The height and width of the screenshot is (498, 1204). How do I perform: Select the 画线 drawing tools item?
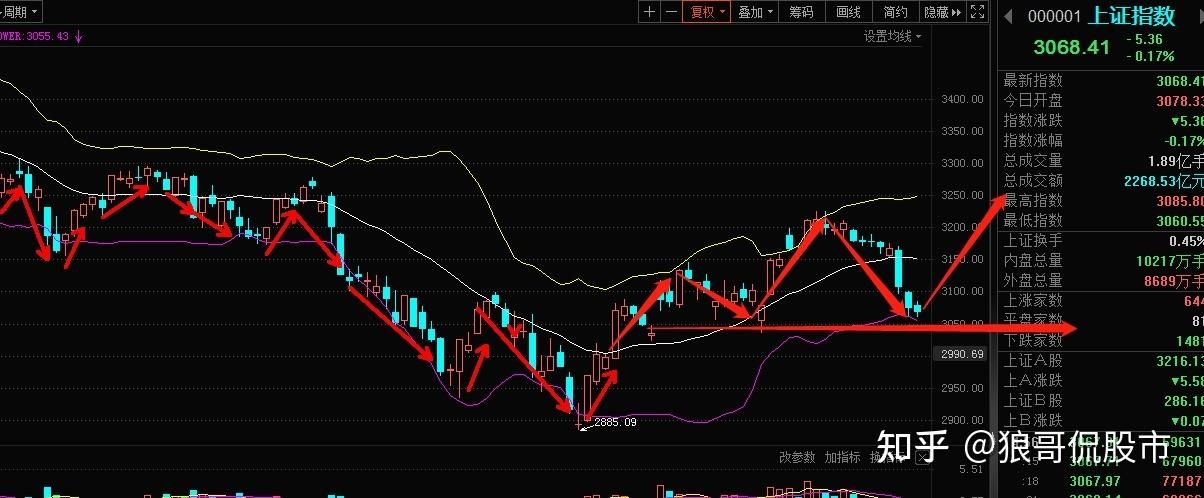tap(848, 12)
